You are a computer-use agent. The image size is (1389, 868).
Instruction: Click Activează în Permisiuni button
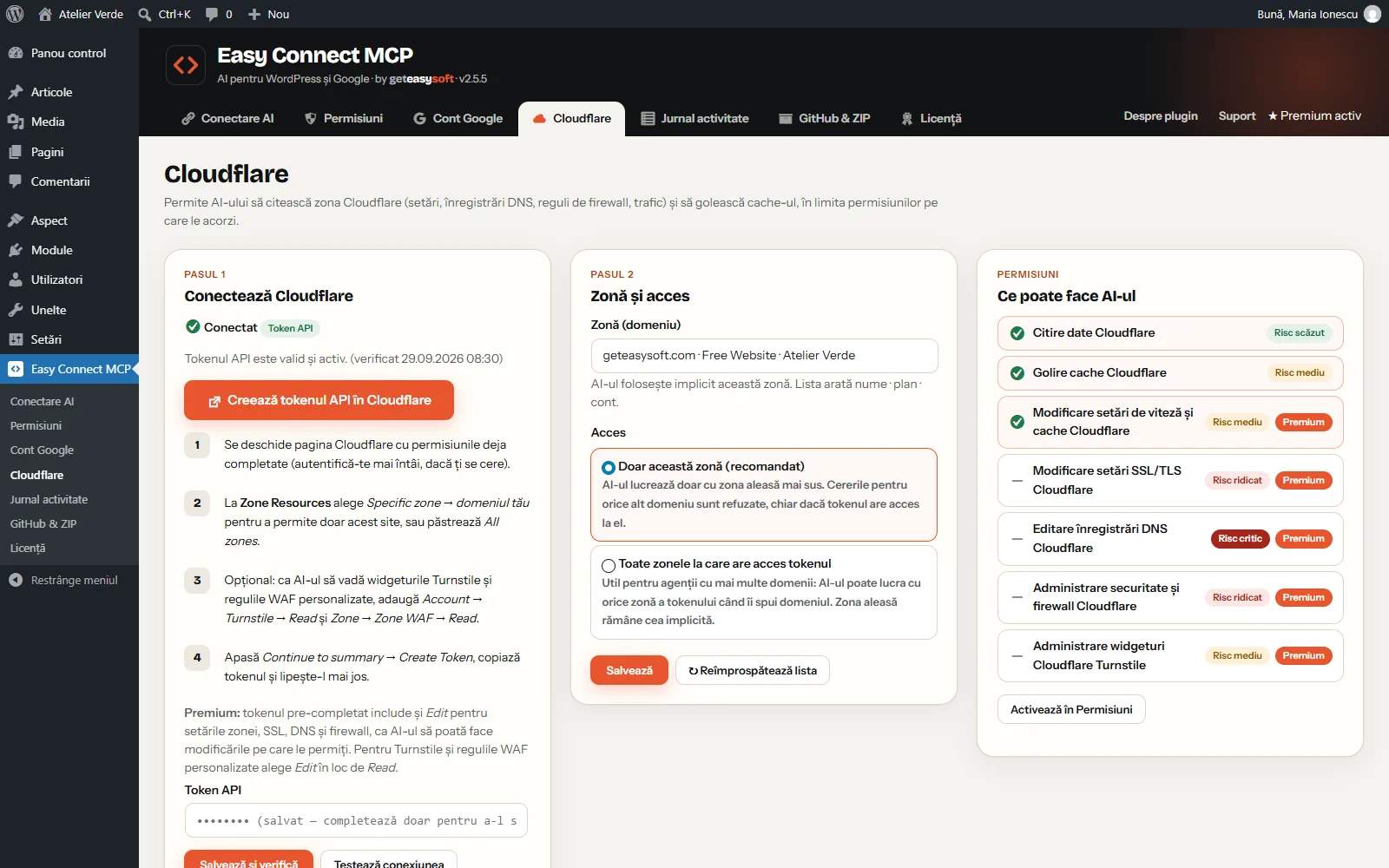(x=1071, y=709)
